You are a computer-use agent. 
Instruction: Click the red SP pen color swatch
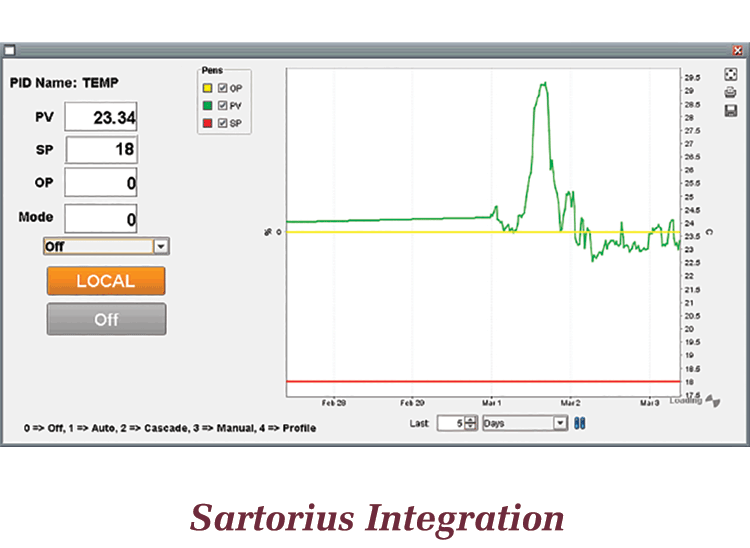point(208,123)
